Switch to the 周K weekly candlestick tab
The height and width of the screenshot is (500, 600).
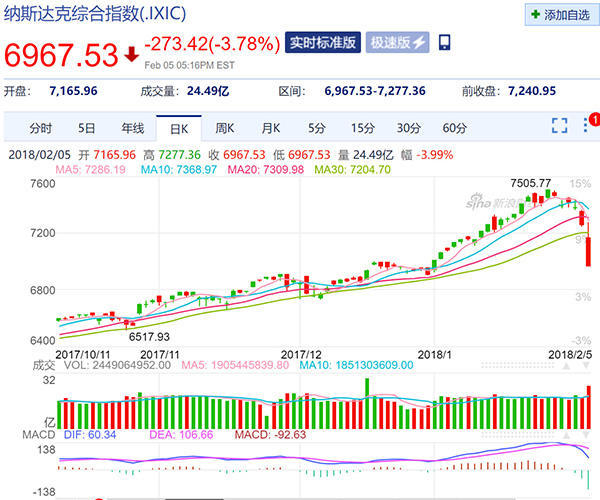225,128
